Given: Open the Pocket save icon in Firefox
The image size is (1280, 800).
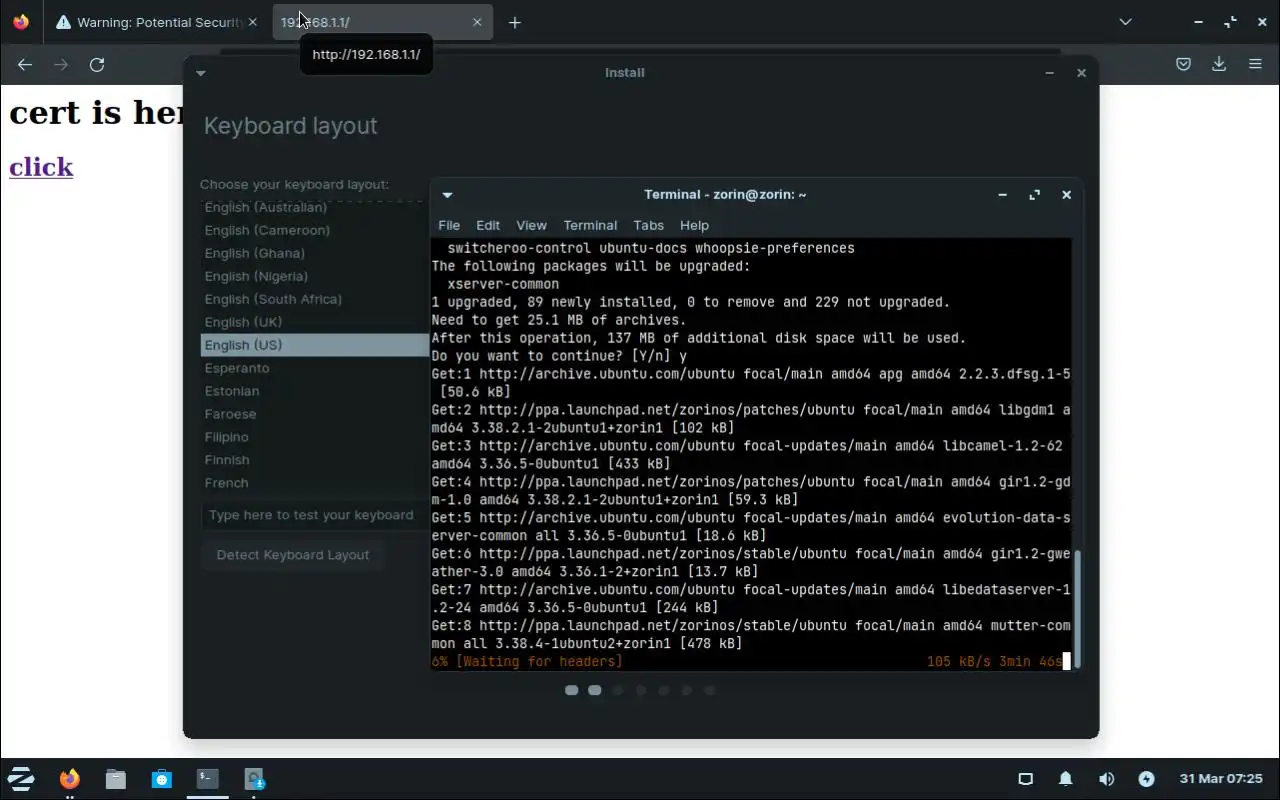Looking at the screenshot, I should (1183, 64).
